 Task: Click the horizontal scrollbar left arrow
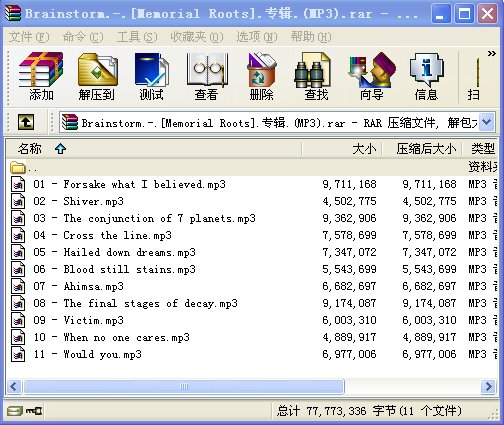(14, 387)
